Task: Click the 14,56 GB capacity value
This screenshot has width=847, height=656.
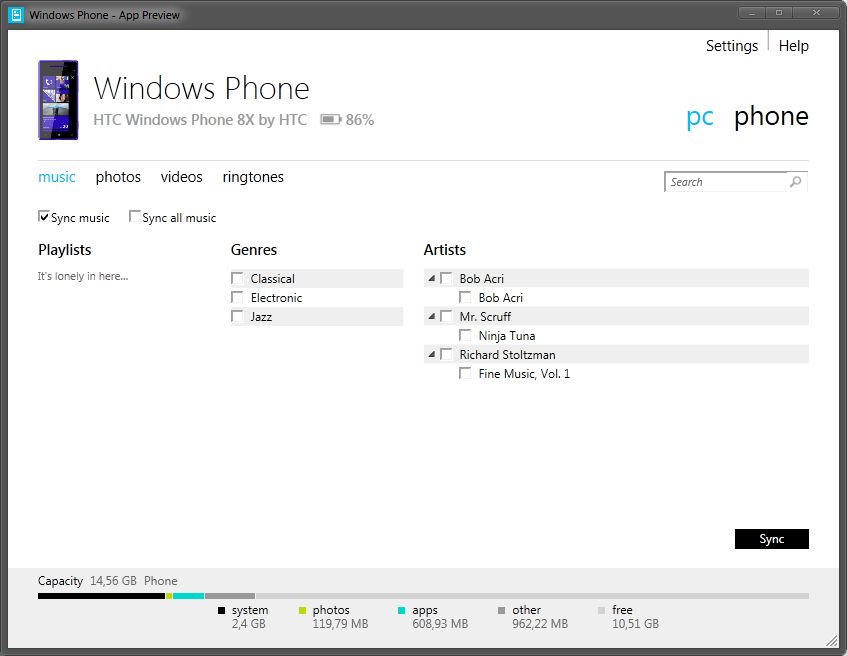Action: click(x=113, y=581)
